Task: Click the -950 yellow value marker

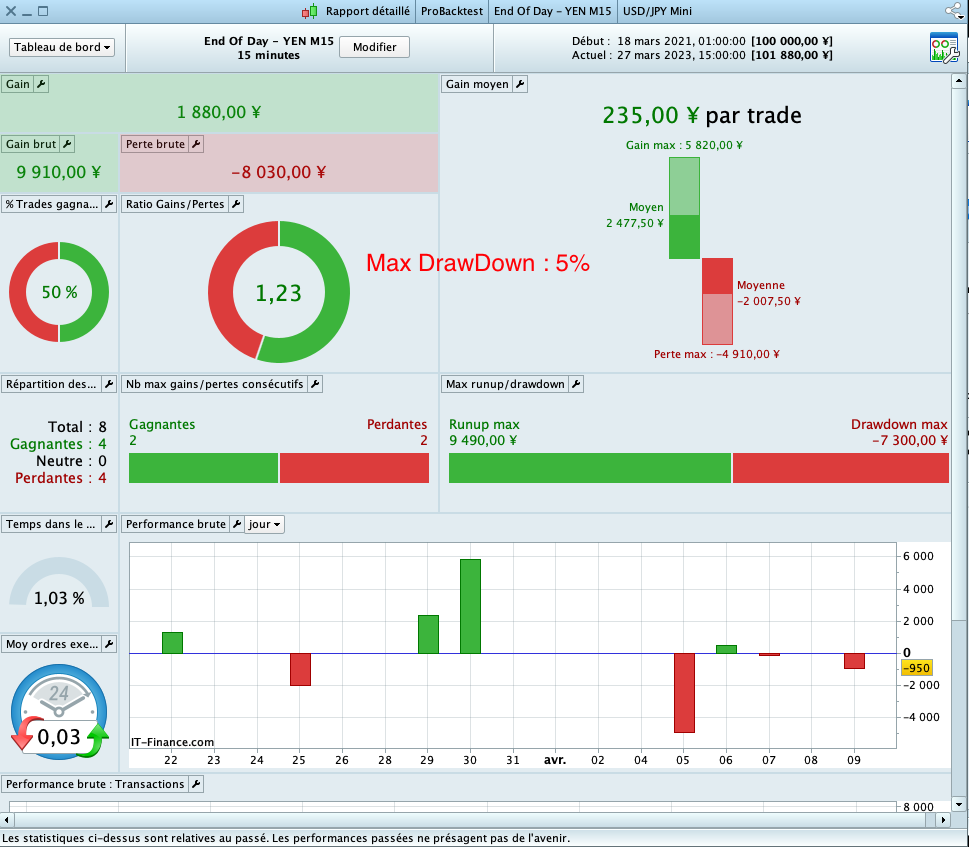Action: point(916,668)
